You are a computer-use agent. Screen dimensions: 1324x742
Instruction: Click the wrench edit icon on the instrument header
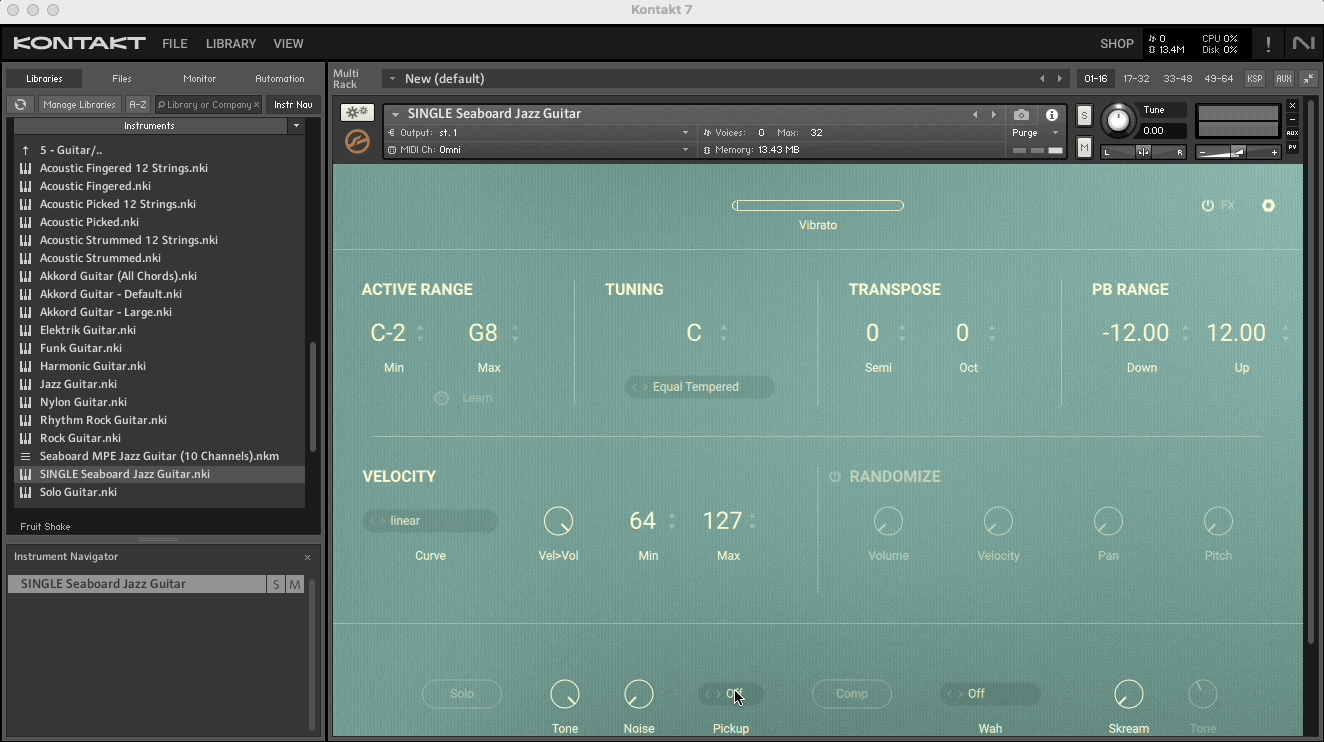357,114
